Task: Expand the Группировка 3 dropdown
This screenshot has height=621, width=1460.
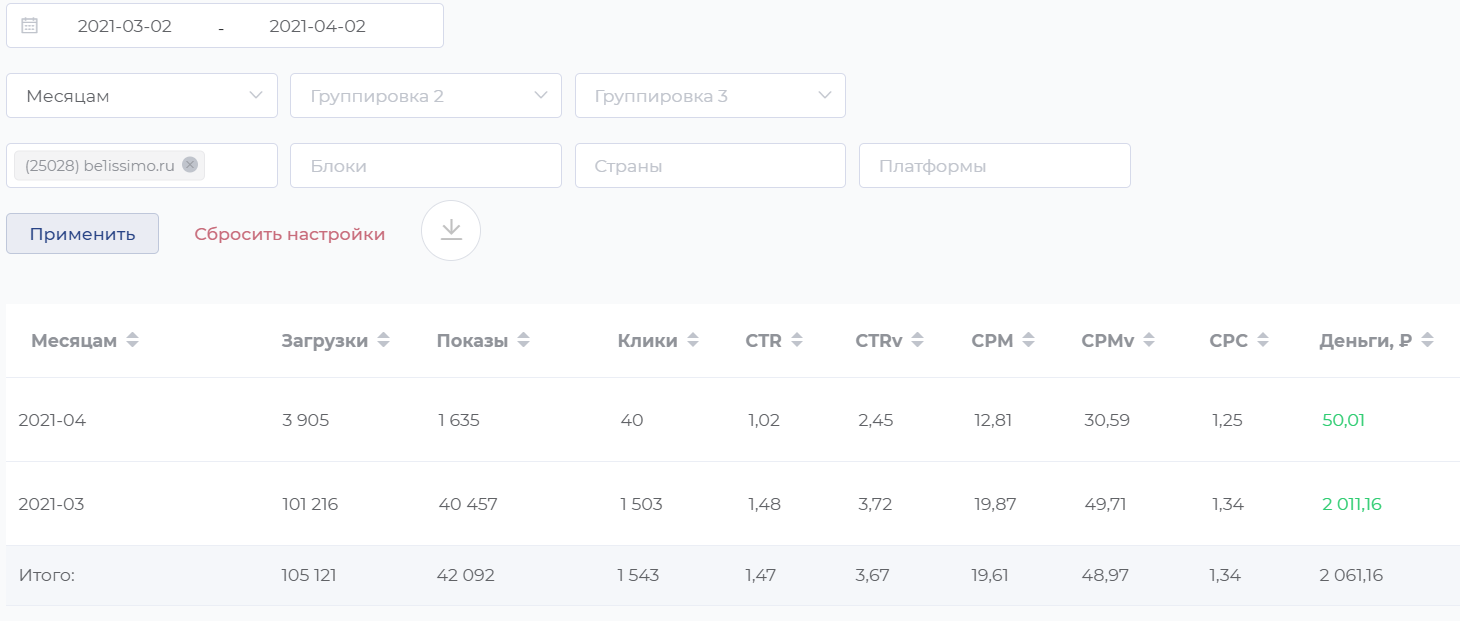Action: pyautogui.click(x=710, y=96)
